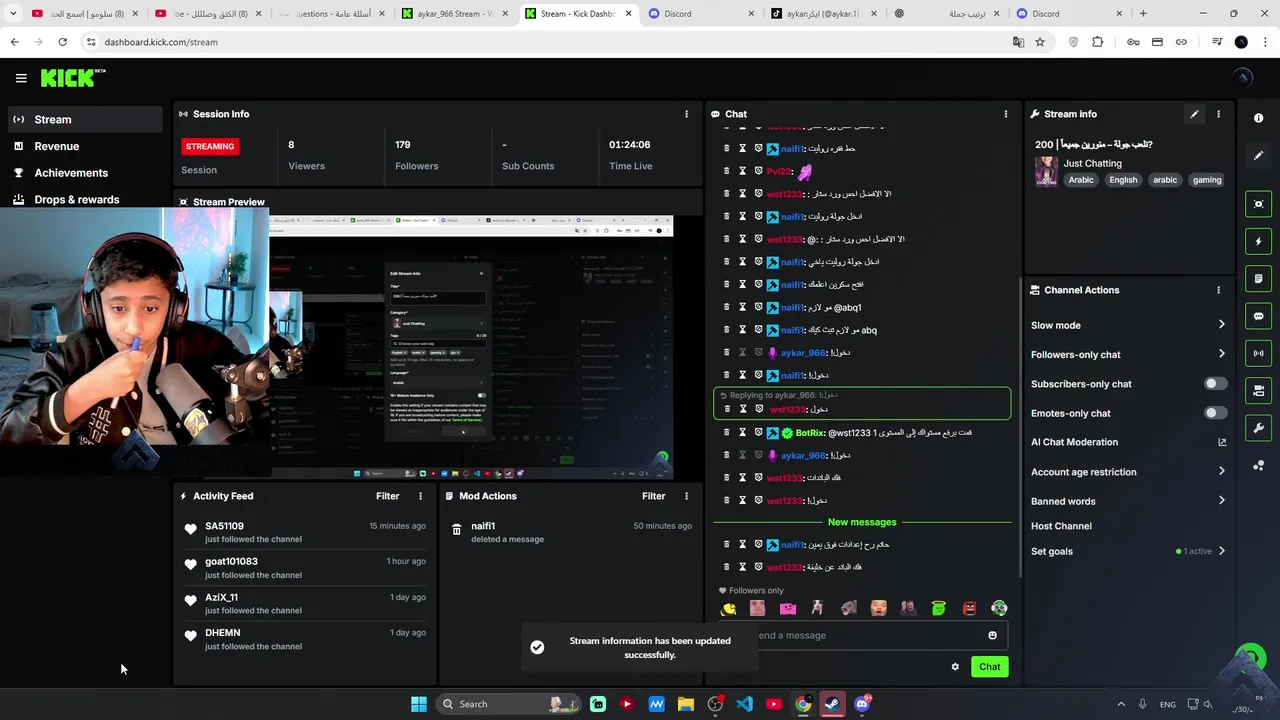
Task: Bookmark this page with star icon
Action: point(1040,42)
